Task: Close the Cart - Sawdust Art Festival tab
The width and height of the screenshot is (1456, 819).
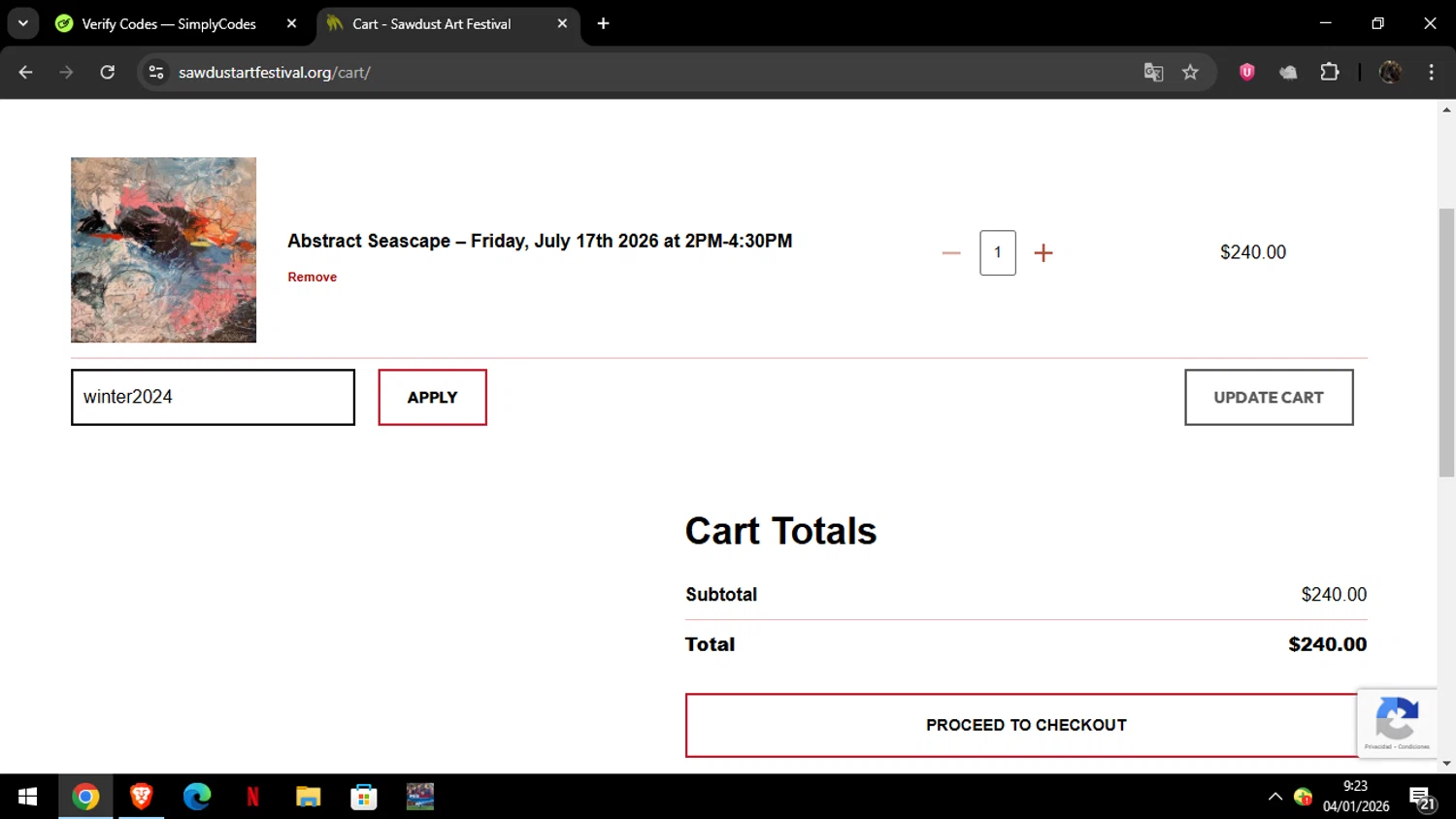Action: 562,23
